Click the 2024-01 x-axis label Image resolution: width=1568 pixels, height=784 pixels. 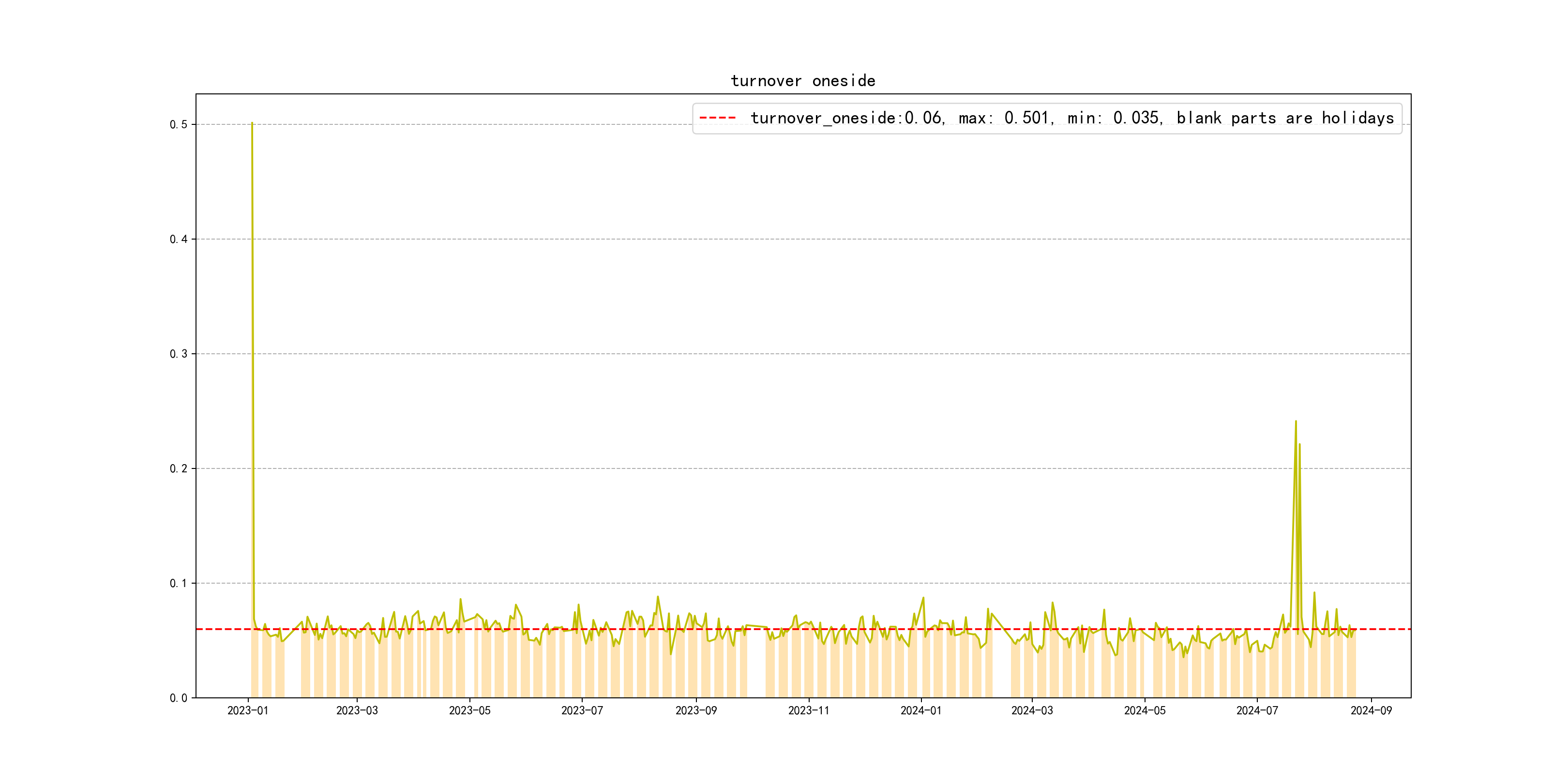[921, 711]
